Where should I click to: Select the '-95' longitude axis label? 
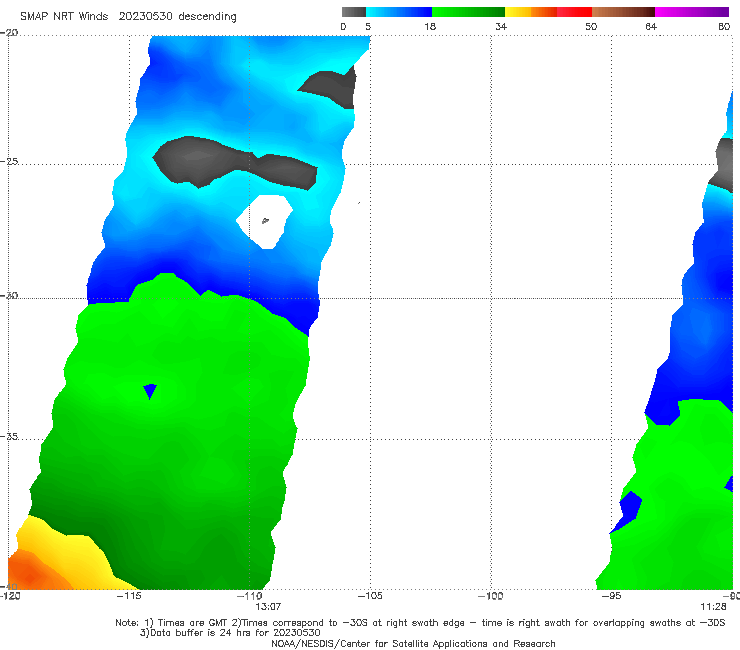pos(611,596)
